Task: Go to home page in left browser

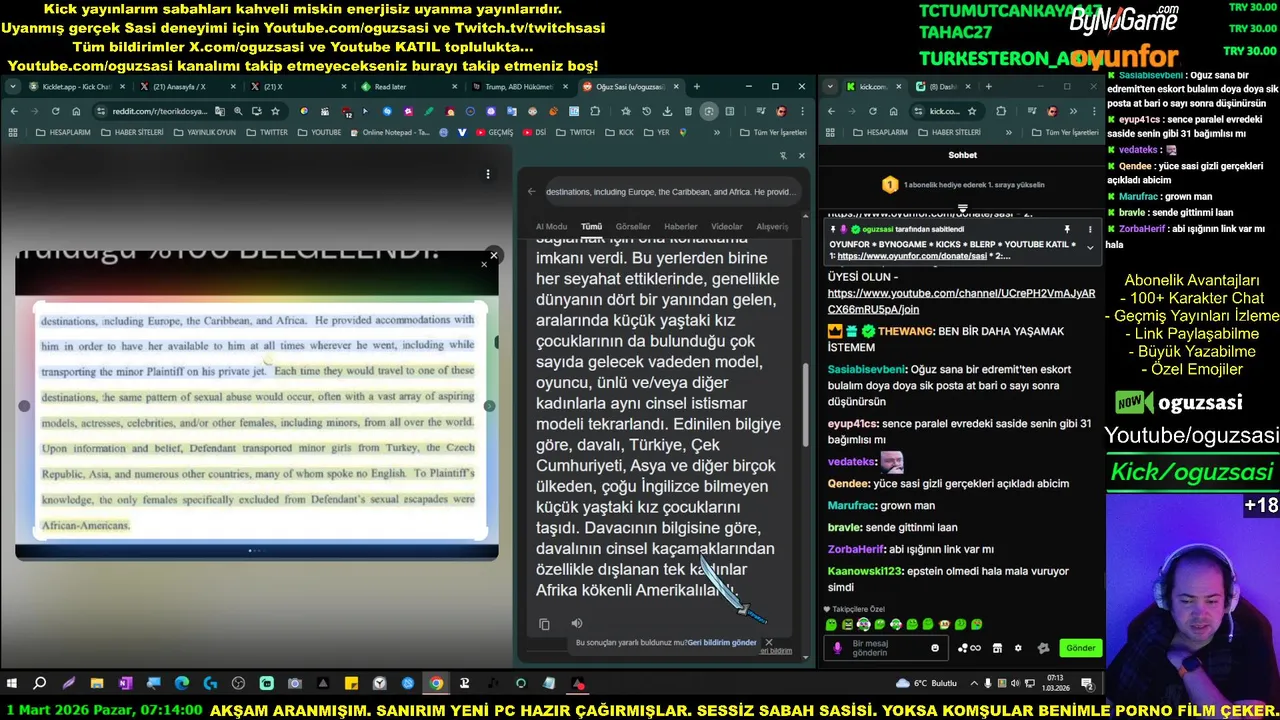Action: tap(76, 111)
